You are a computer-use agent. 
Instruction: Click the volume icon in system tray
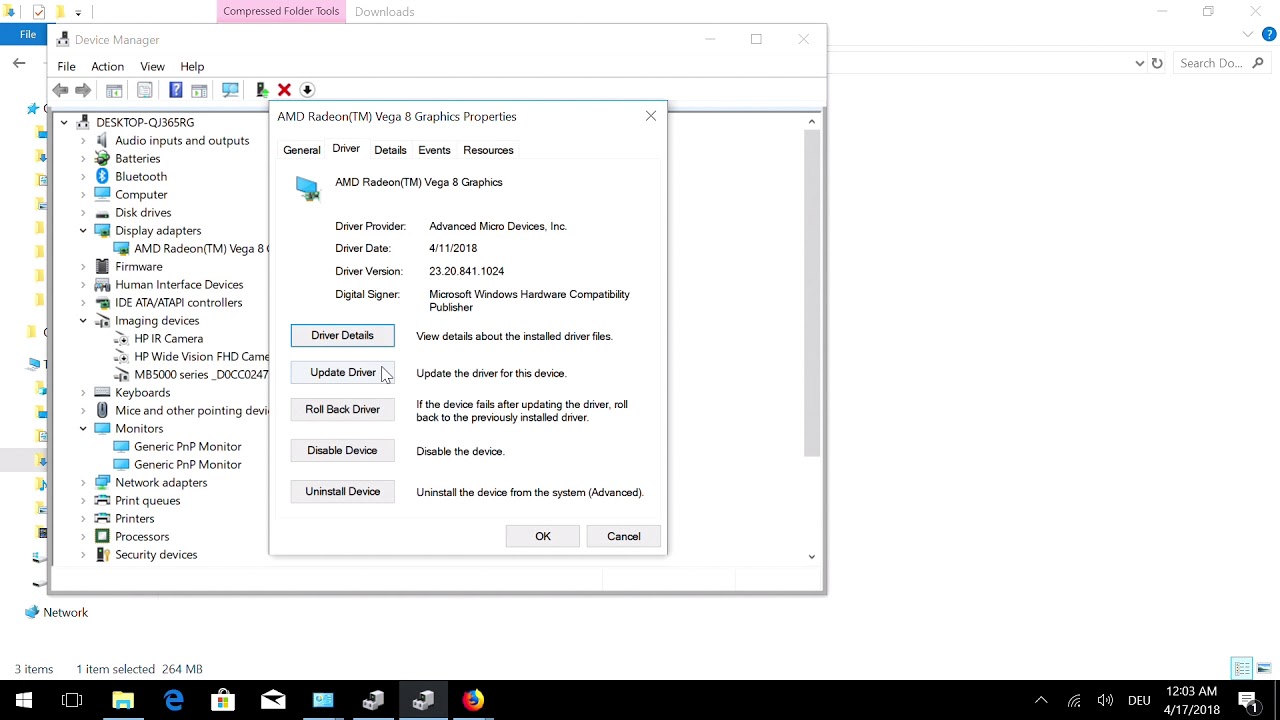pyautogui.click(x=1105, y=700)
